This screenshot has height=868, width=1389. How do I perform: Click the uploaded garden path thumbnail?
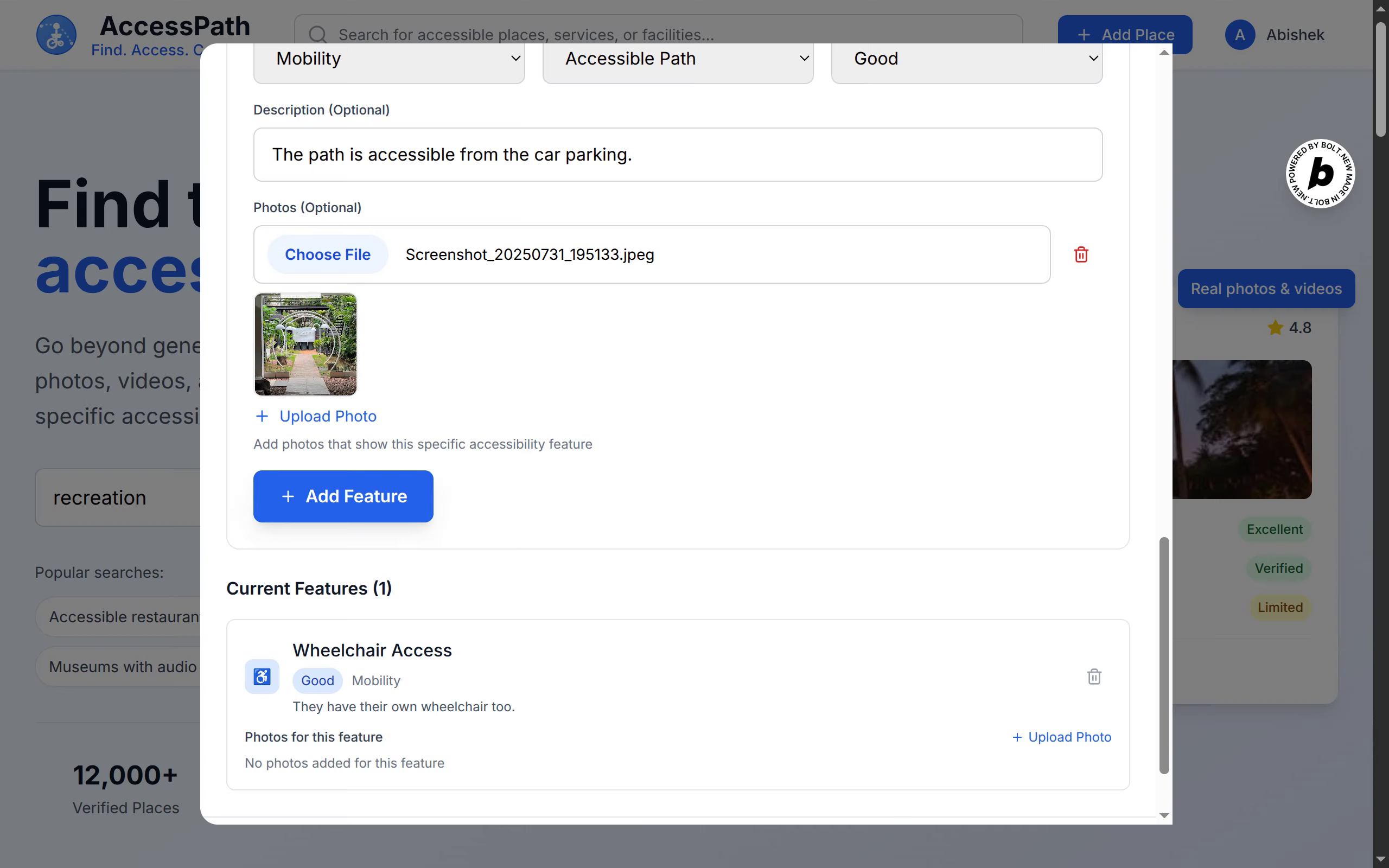[305, 344]
